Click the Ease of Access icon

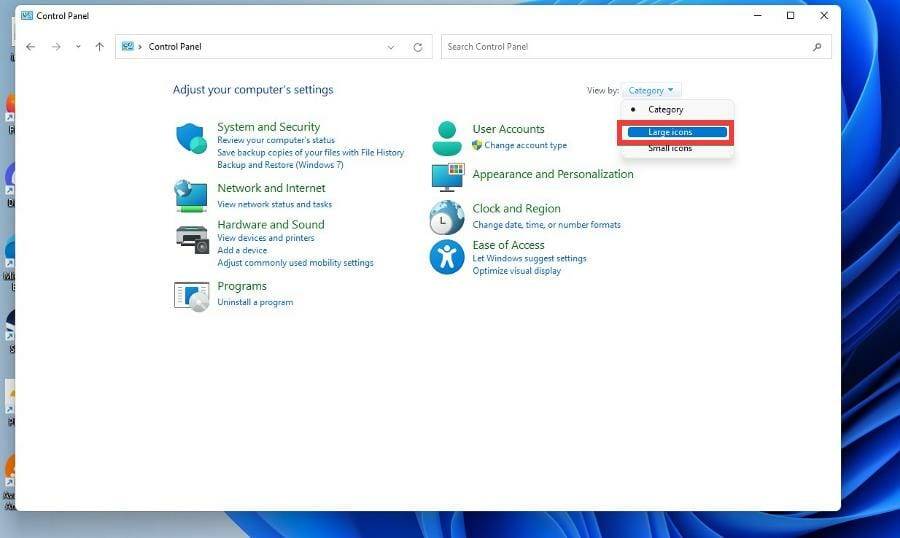coord(447,257)
